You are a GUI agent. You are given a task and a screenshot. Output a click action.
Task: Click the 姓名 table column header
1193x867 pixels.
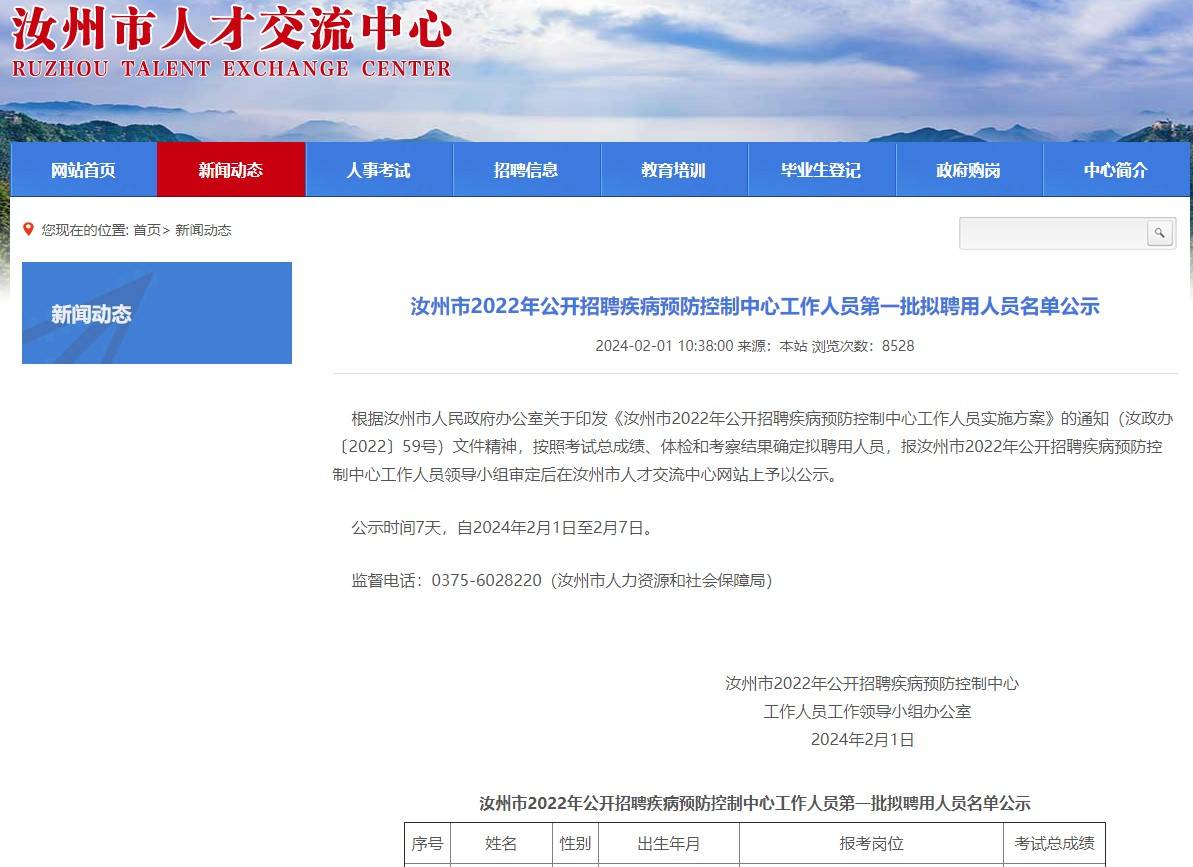pos(501,843)
